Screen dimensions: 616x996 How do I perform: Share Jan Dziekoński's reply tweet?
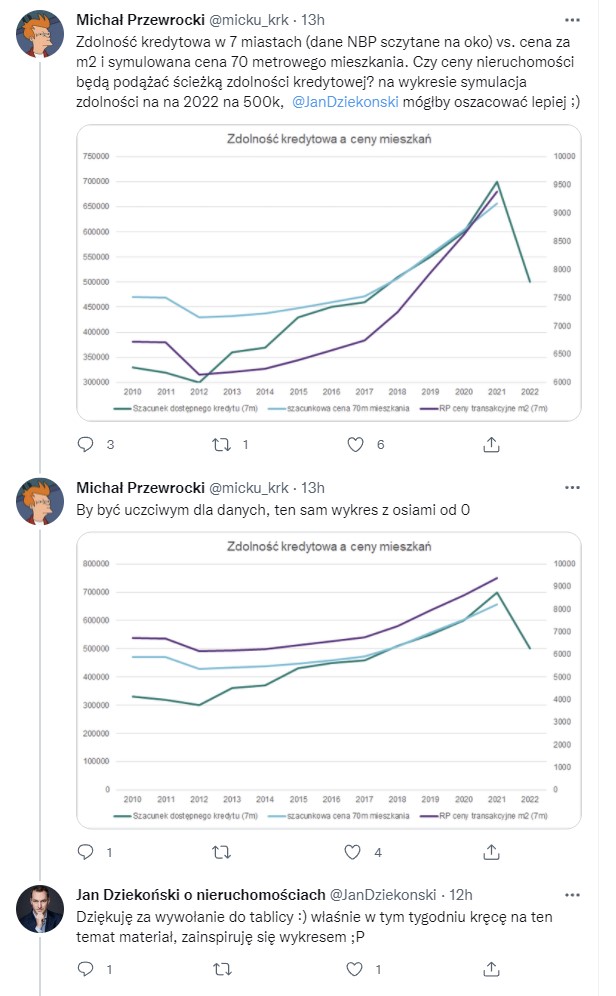pyautogui.click(x=493, y=969)
